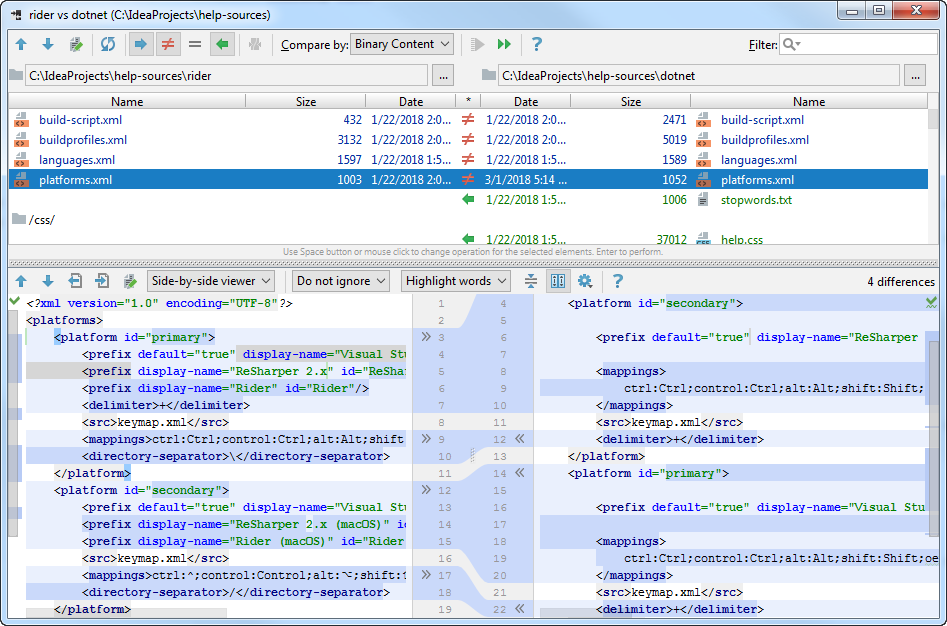This screenshot has width=947, height=626.
Task: Click the Synchronize All double-arrow icon
Action: click(x=504, y=44)
